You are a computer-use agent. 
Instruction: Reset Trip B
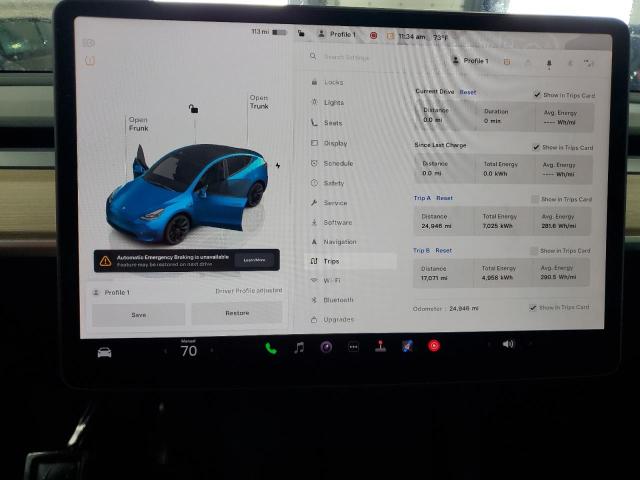pos(444,251)
